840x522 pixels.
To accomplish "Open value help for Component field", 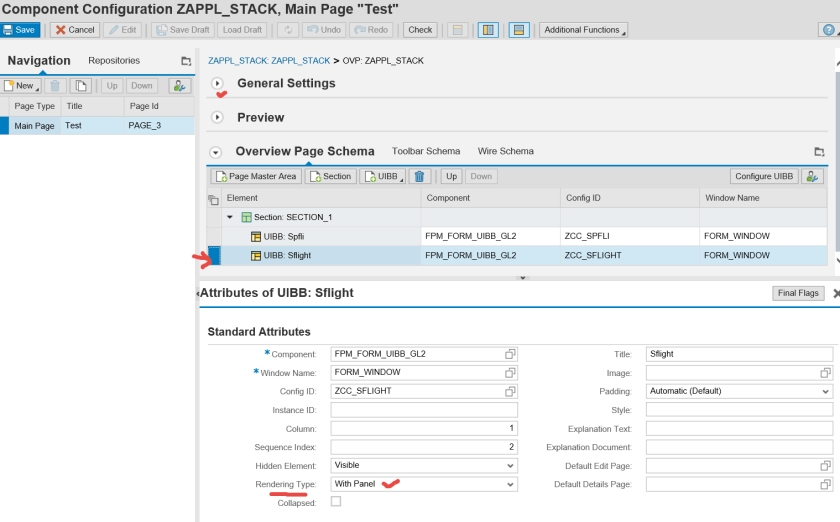I will click(510, 354).
